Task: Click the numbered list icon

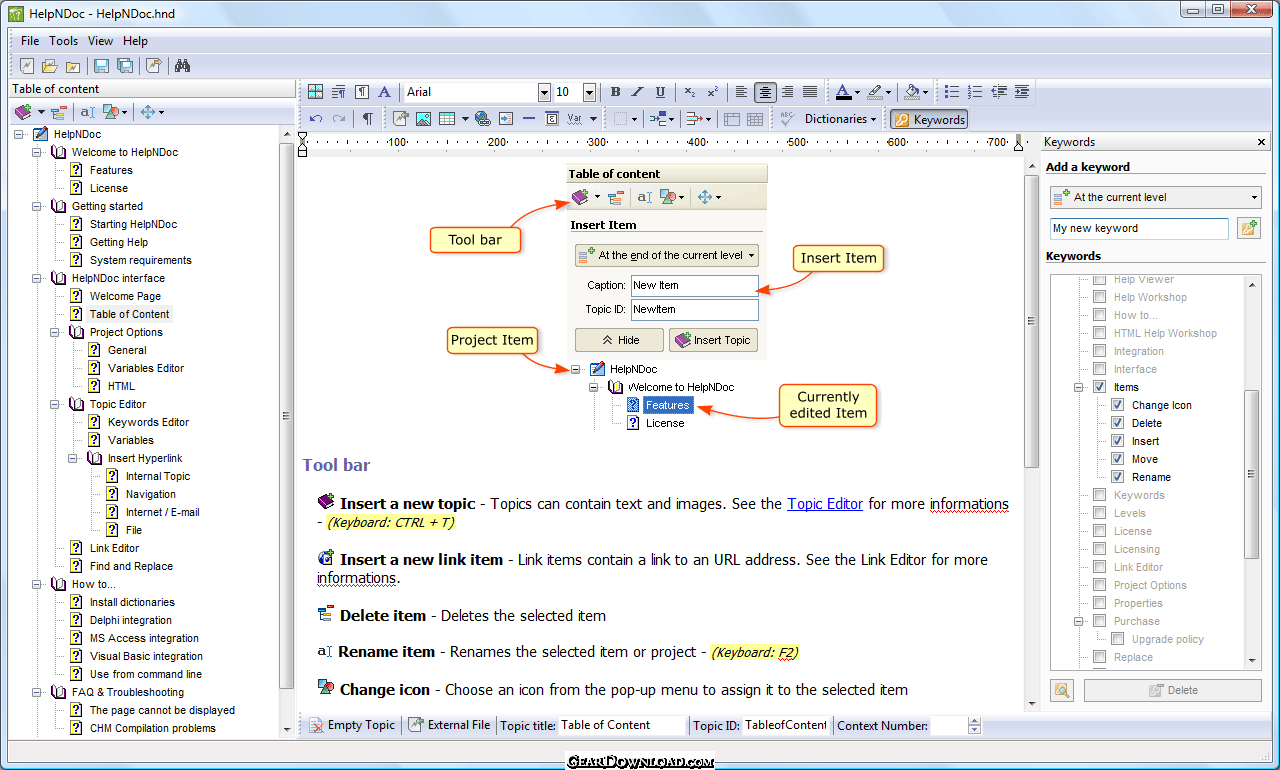Action: pos(975,92)
